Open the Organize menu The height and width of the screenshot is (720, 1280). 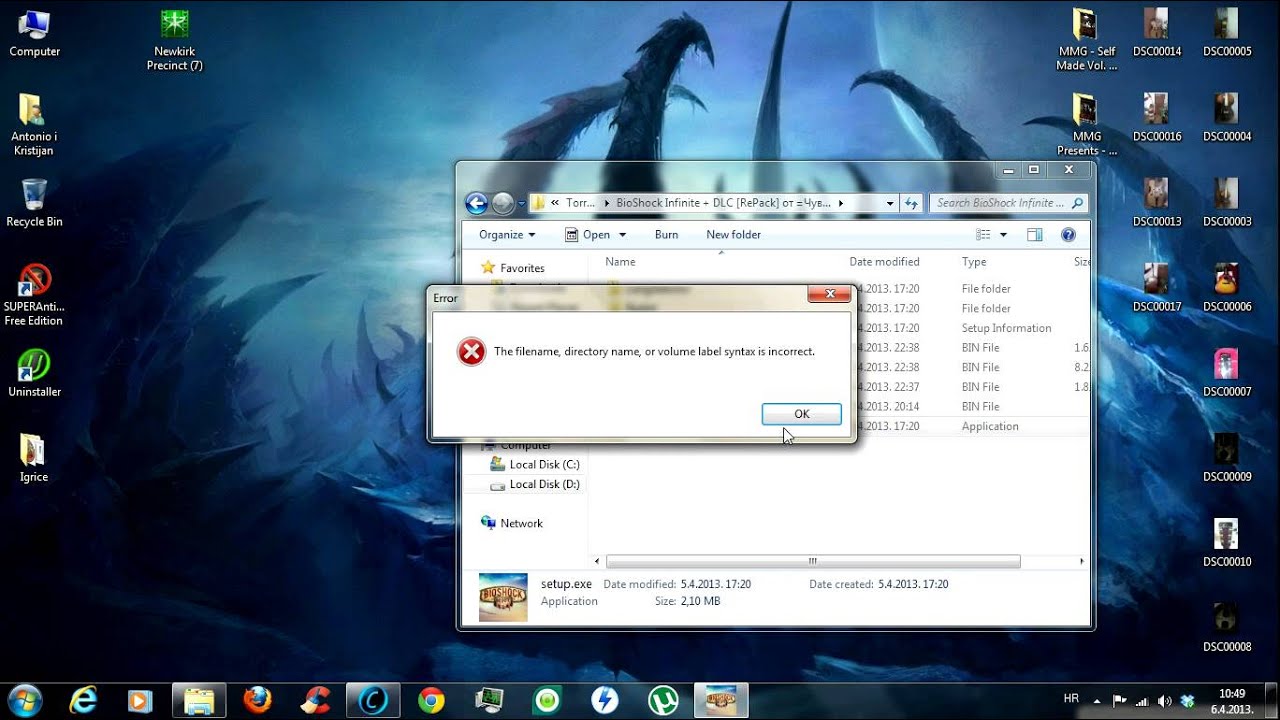507,235
